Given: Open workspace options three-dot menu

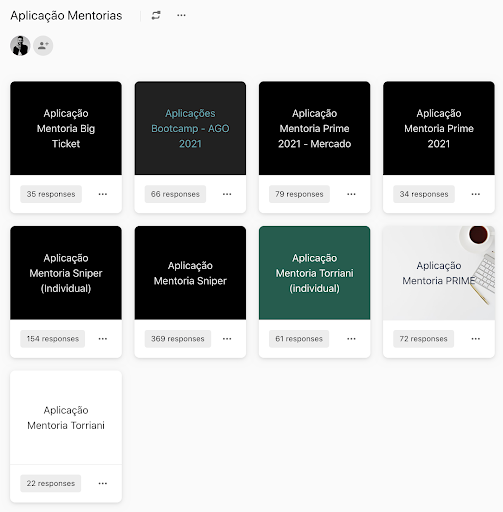Looking at the screenshot, I should tap(181, 15).
